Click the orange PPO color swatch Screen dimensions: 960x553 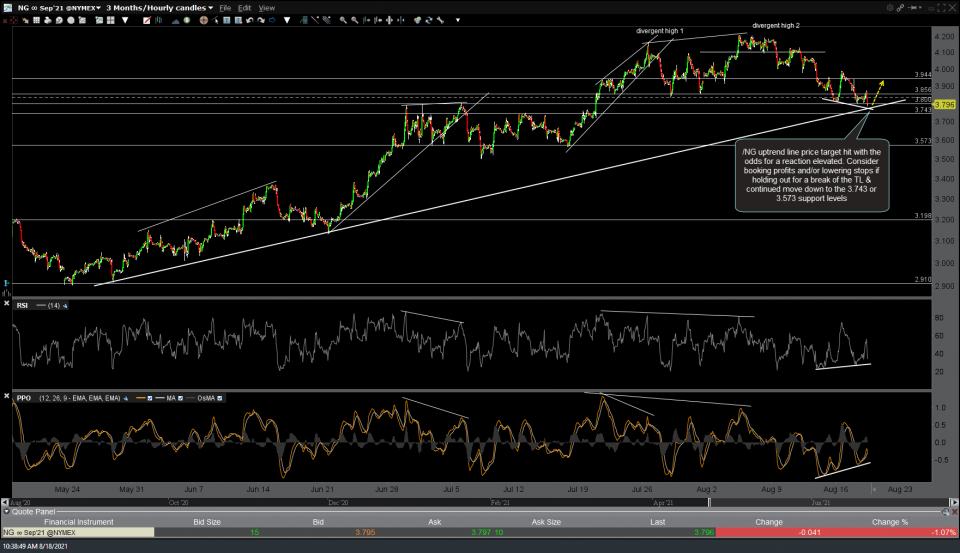(140, 398)
